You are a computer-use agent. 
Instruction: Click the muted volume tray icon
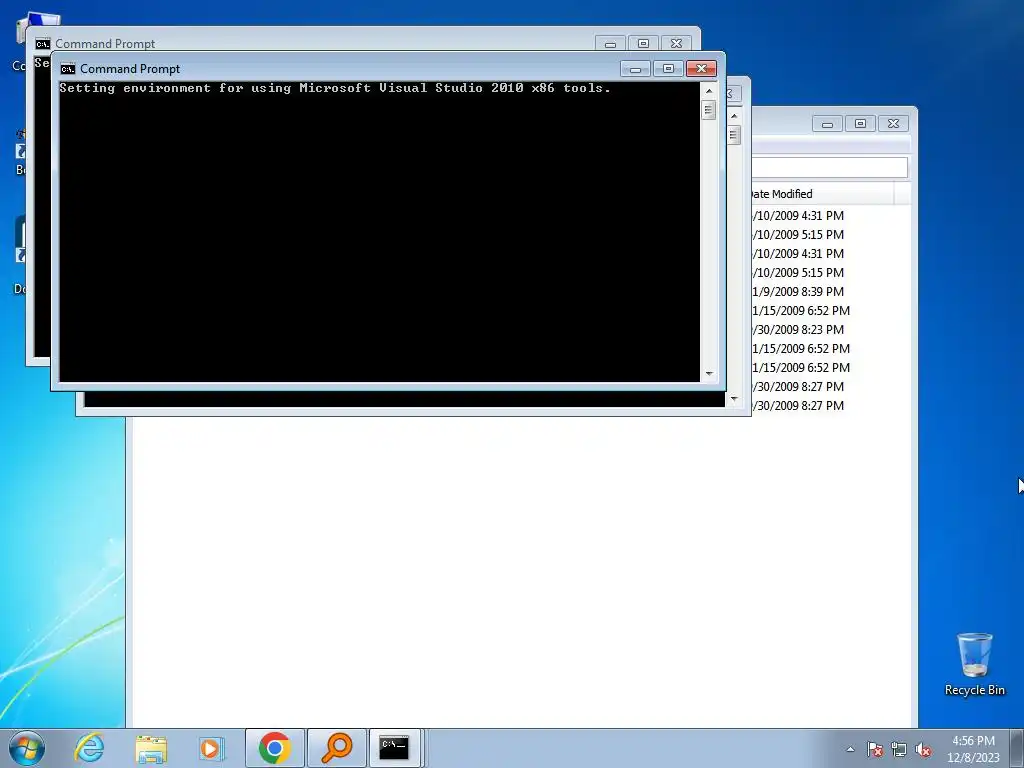[x=923, y=749]
